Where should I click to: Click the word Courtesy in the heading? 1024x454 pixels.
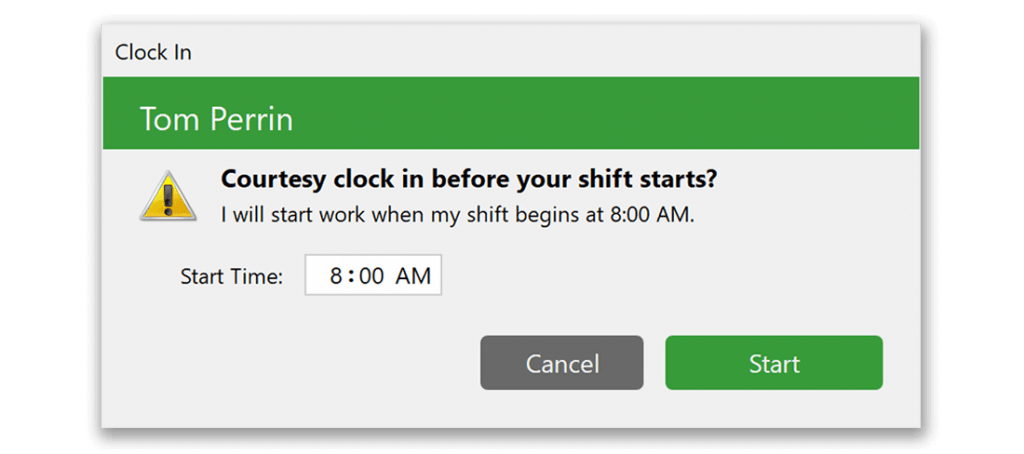[x=272, y=180]
